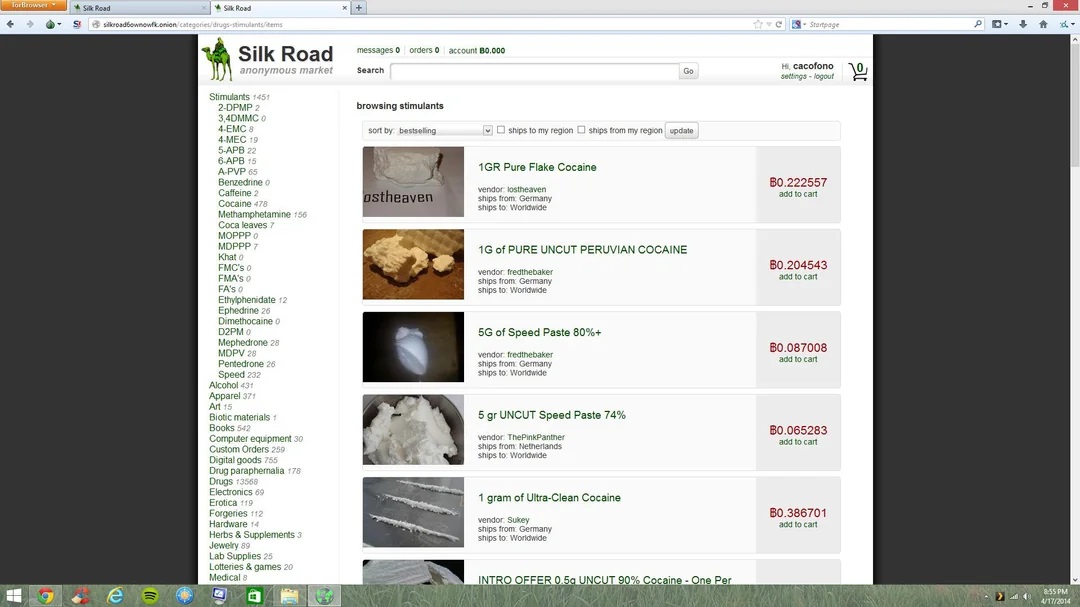The width and height of the screenshot is (1080, 607).
Task: Open the messages link in header
Action: coord(378,50)
